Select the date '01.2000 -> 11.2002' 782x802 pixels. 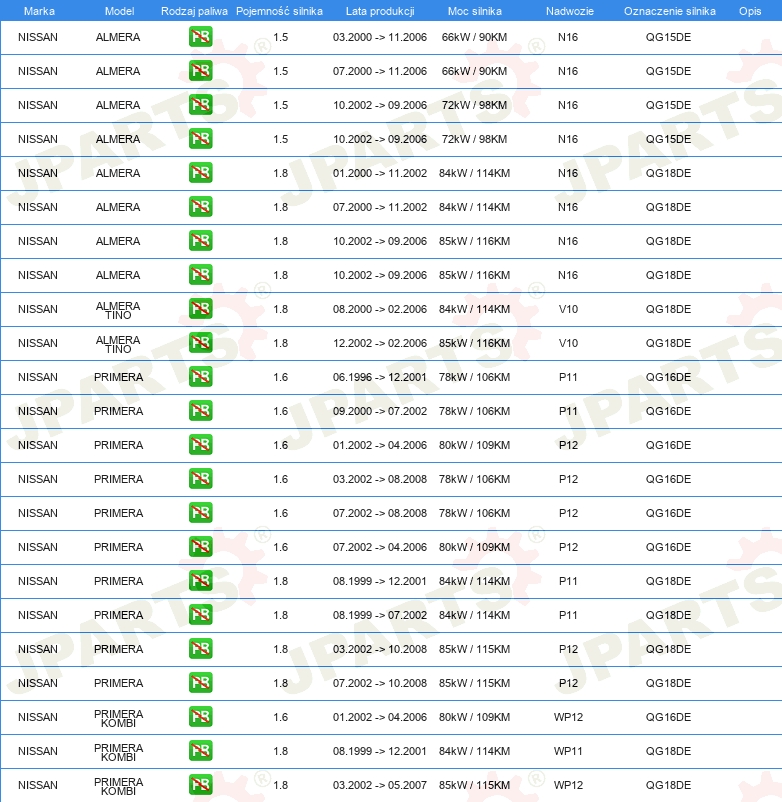click(380, 173)
